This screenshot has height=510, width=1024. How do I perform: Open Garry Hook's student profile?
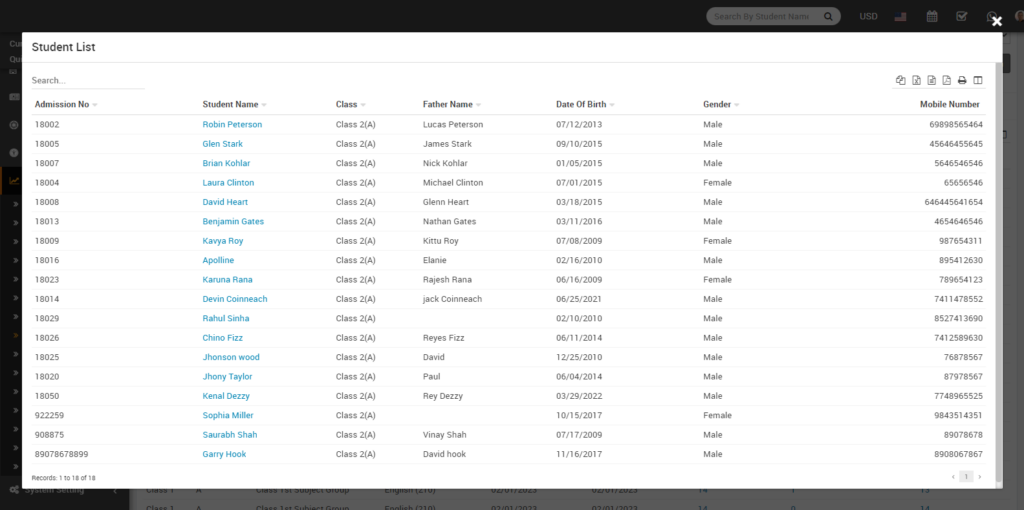click(x=225, y=454)
